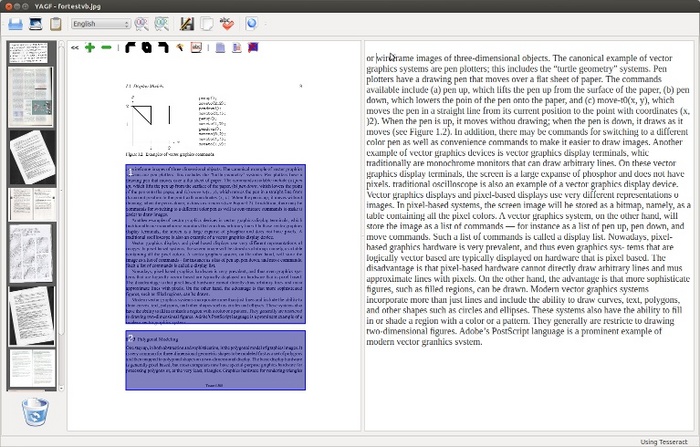Split page into blocks icon
700x447 pixels.
[x=237, y=47]
